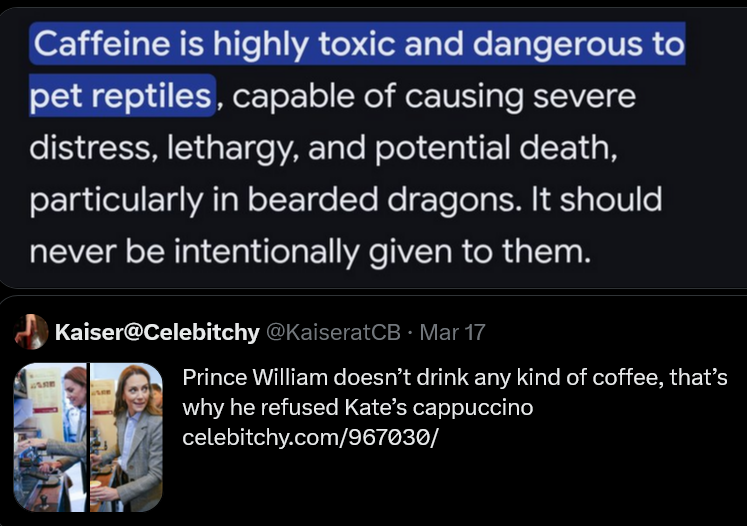Open the Mar 17 tweet timestamp
Screen dimensions: 747x526
tap(452, 332)
